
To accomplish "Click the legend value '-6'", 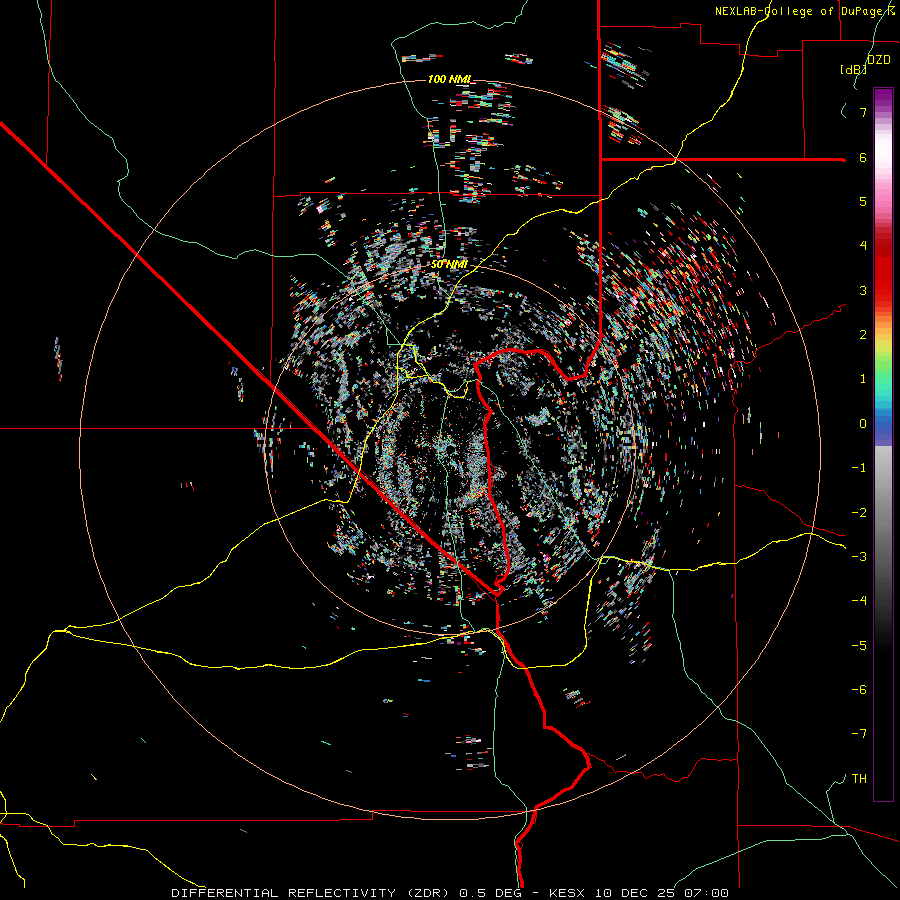I will point(859,690).
